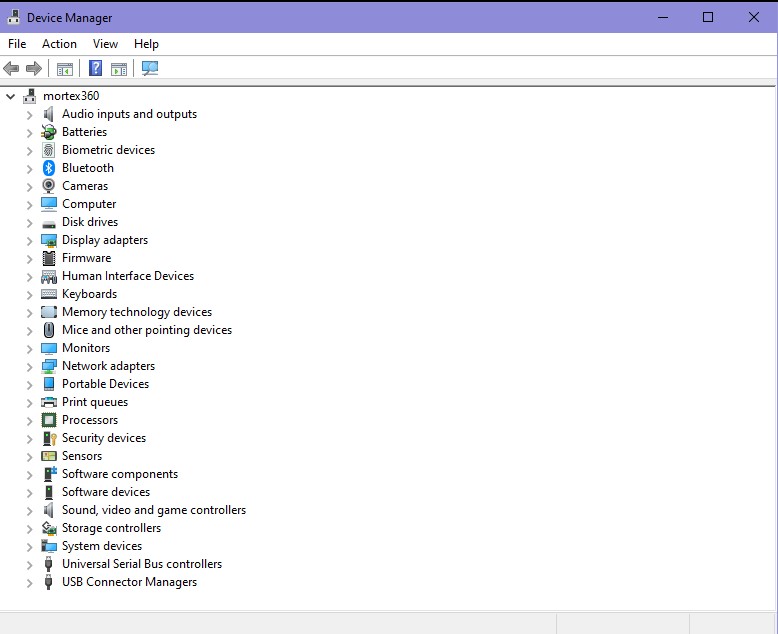This screenshot has height=634, width=778.
Task: Click the Forward arrow in the toolbar
Action: click(34, 69)
